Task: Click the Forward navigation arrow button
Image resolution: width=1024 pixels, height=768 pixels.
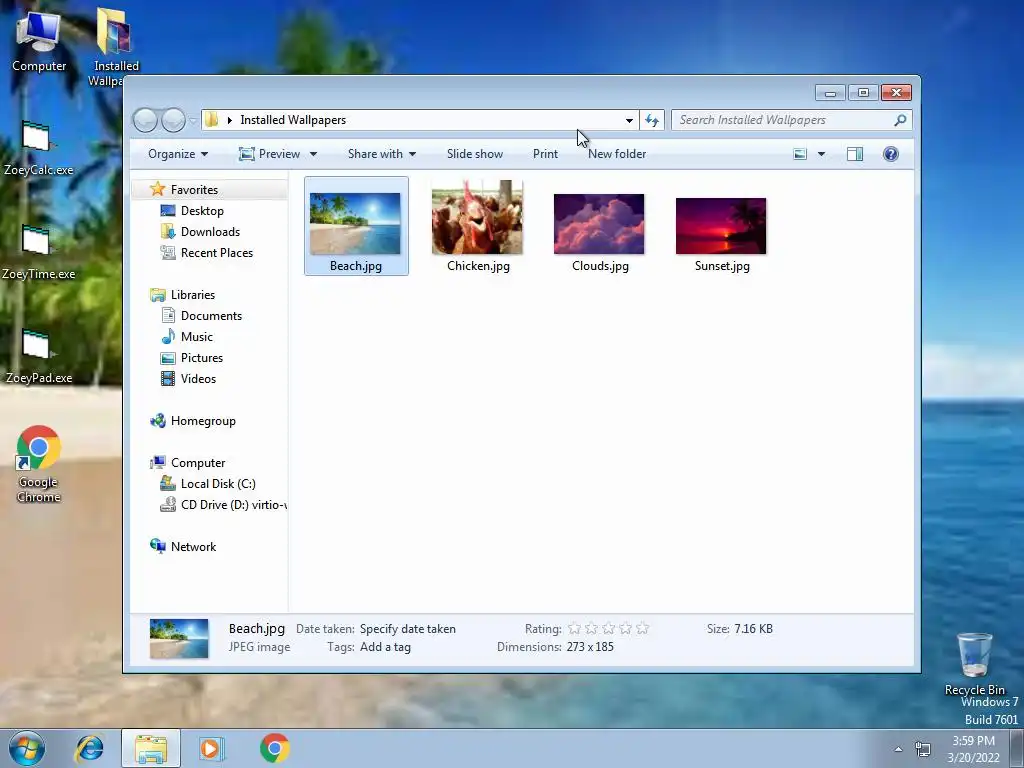Action: 173,120
